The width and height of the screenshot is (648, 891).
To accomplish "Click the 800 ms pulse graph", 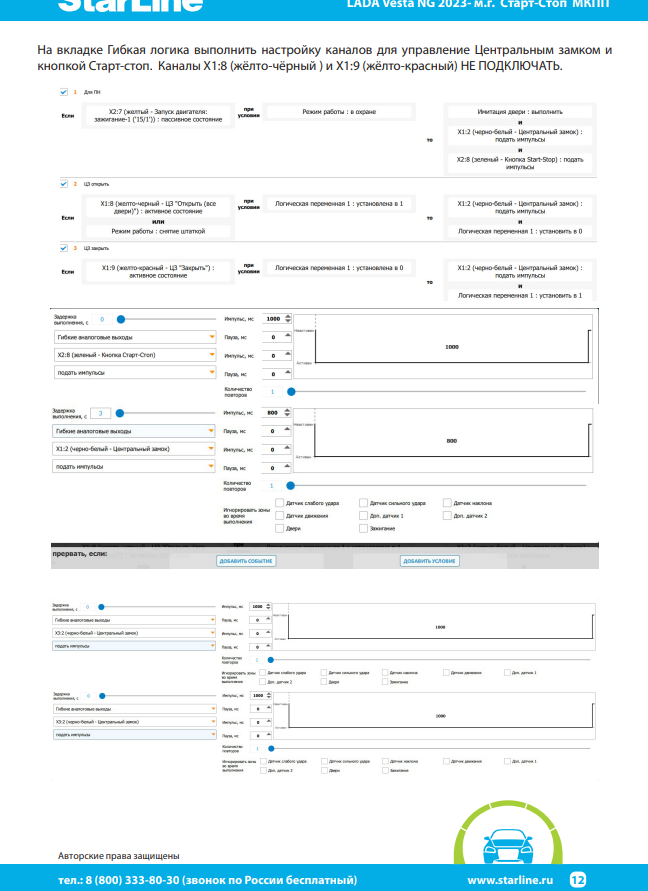I will (x=443, y=440).
